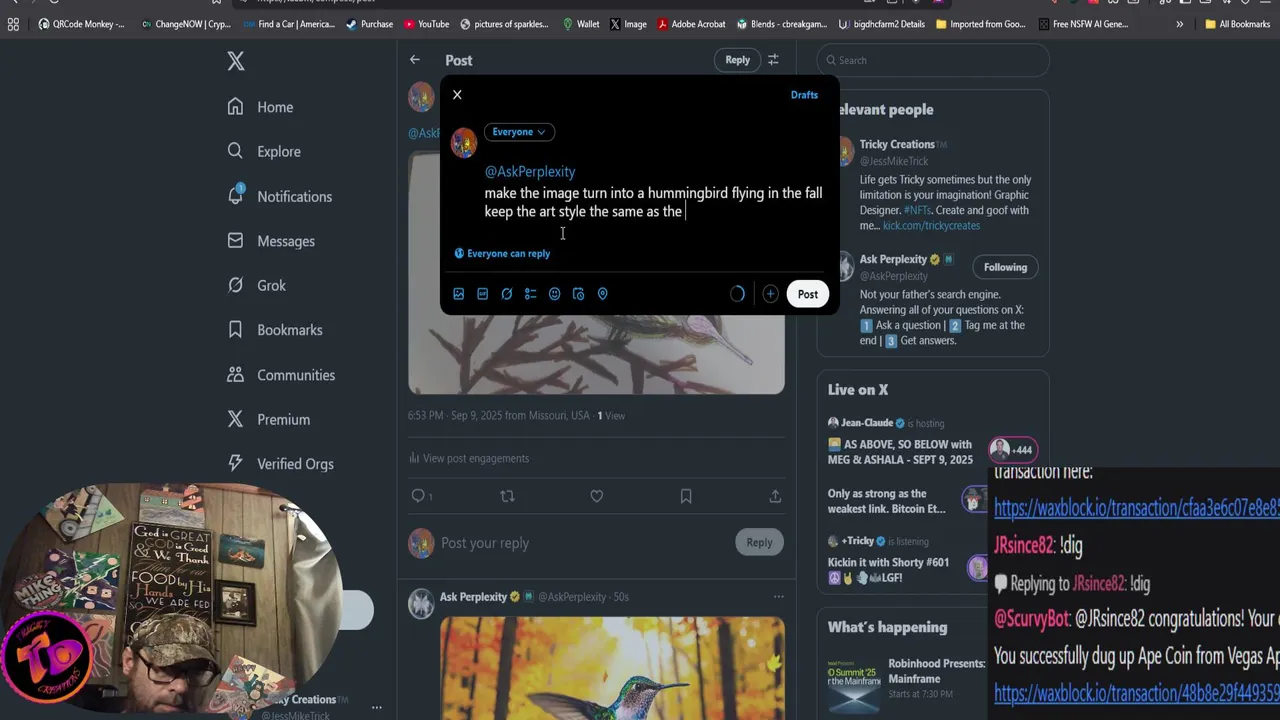Viewport: 1280px width, 720px height.
Task: Click the greyed Reply button below post
Action: pos(759,542)
